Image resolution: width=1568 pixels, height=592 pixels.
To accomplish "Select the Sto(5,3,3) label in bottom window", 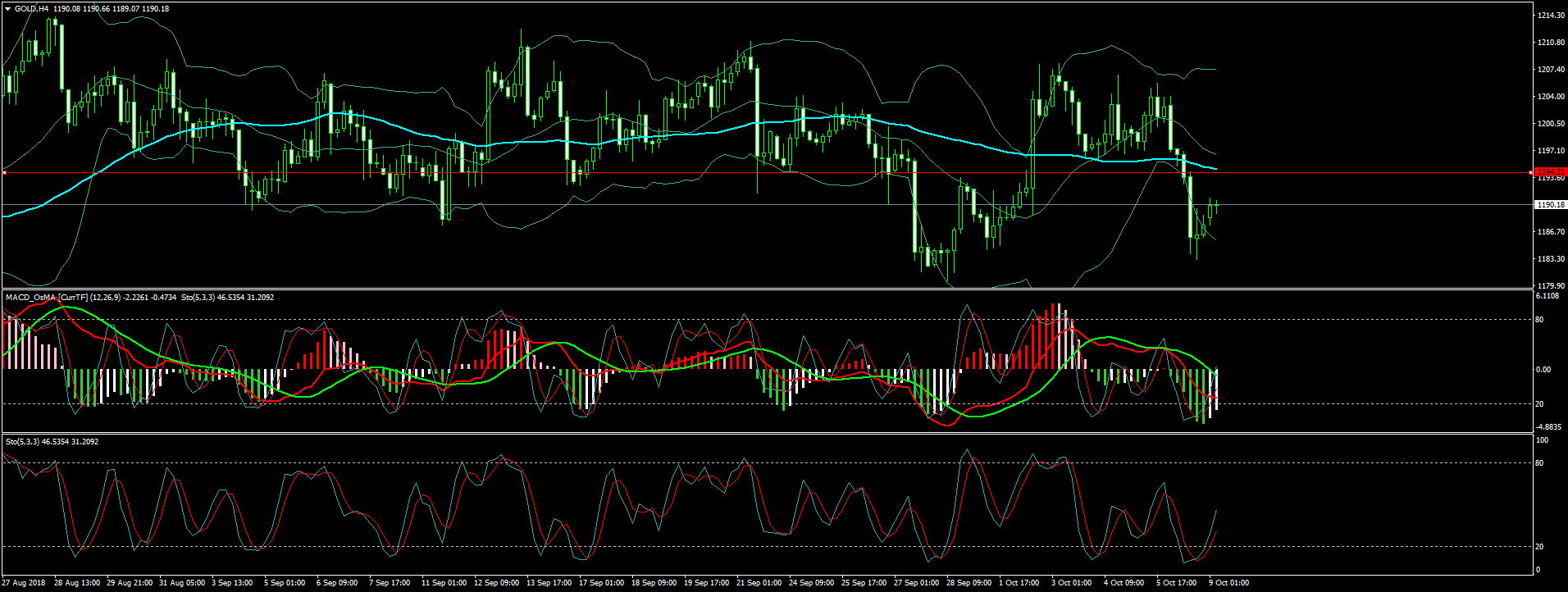I will [22, 441].
